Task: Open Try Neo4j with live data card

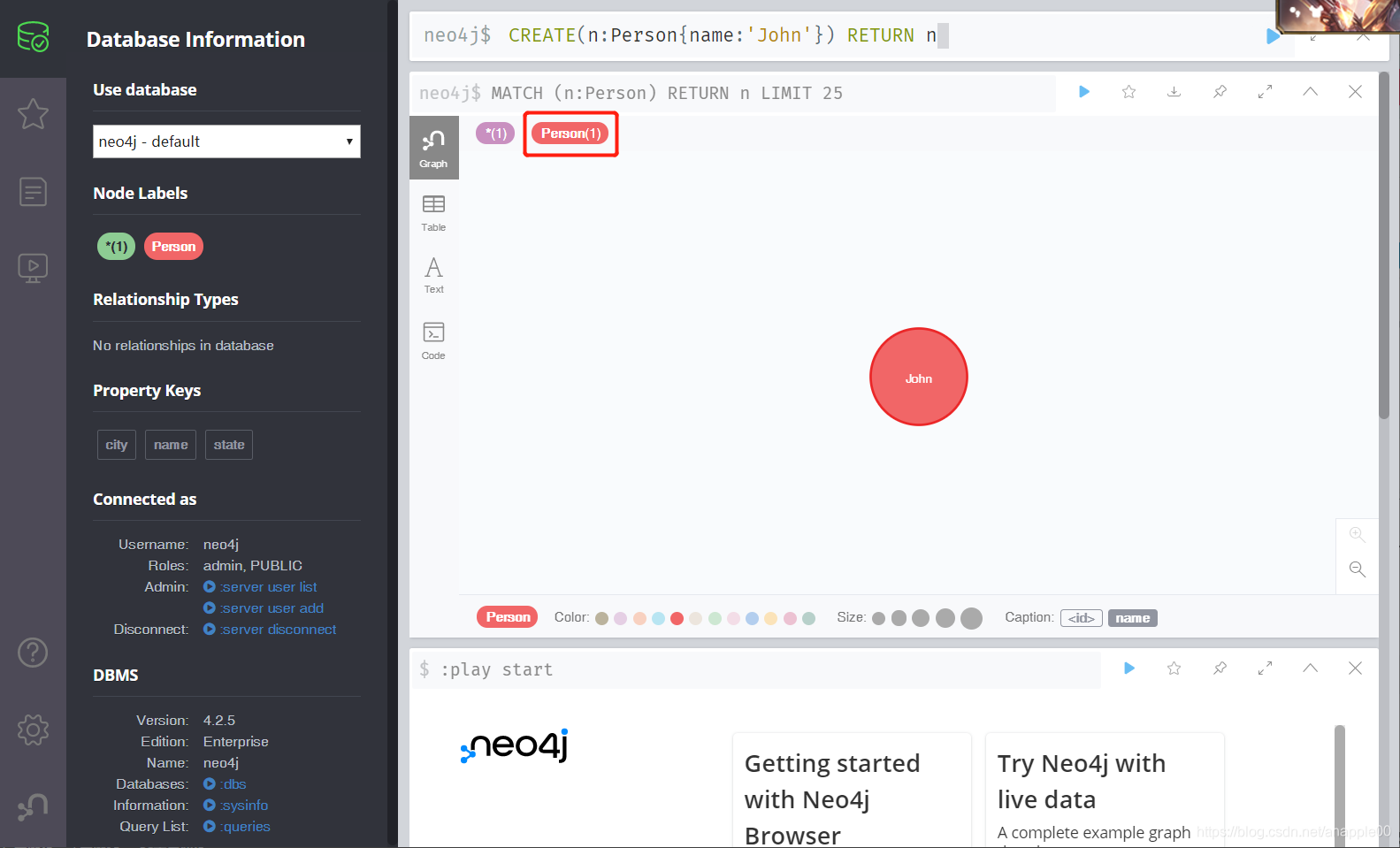Action: [1105, 790]
